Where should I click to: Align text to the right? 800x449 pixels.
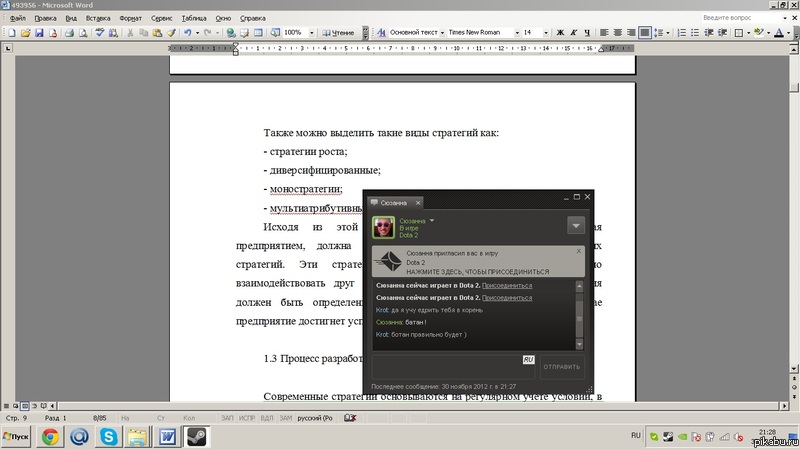point(631,33)
